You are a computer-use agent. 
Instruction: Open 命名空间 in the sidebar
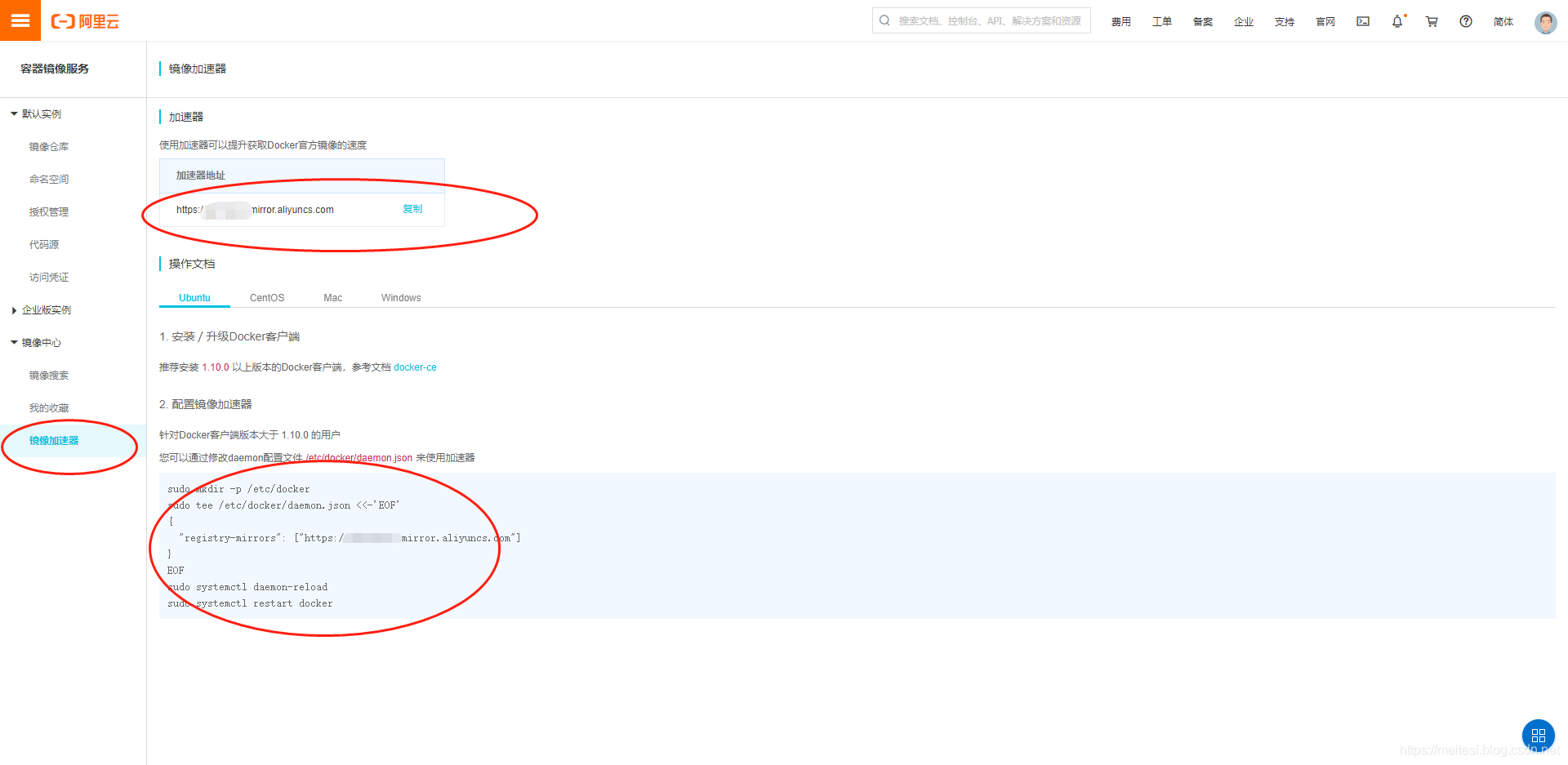49,180
